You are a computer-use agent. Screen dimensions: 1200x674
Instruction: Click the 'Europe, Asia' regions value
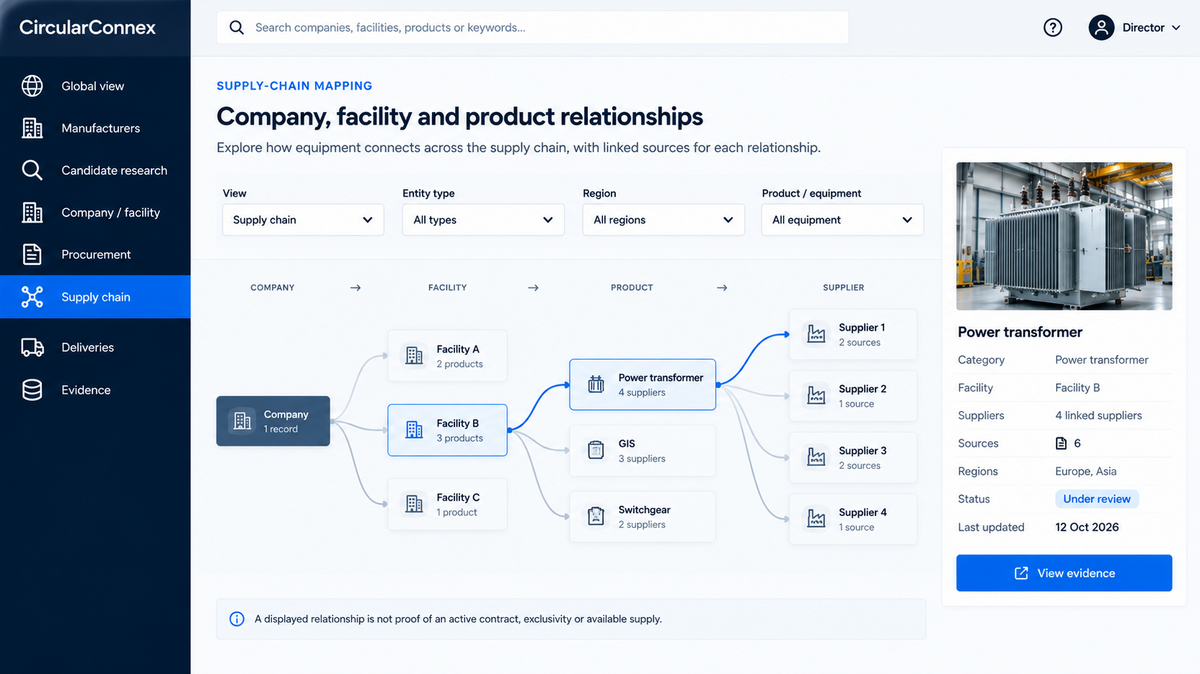1086,471
